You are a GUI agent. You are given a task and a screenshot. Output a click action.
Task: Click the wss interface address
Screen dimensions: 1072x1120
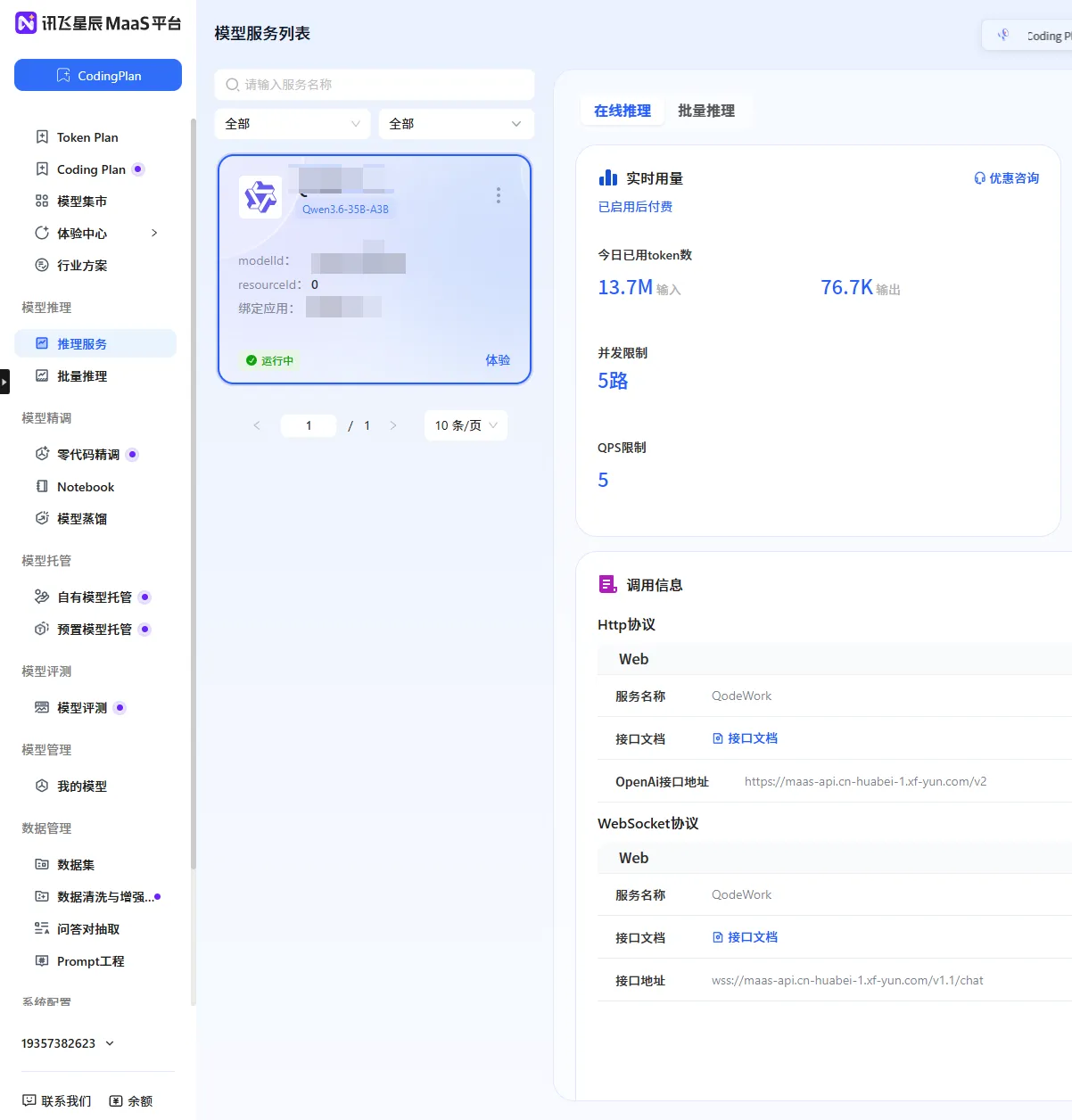click(x=847, y=980)
